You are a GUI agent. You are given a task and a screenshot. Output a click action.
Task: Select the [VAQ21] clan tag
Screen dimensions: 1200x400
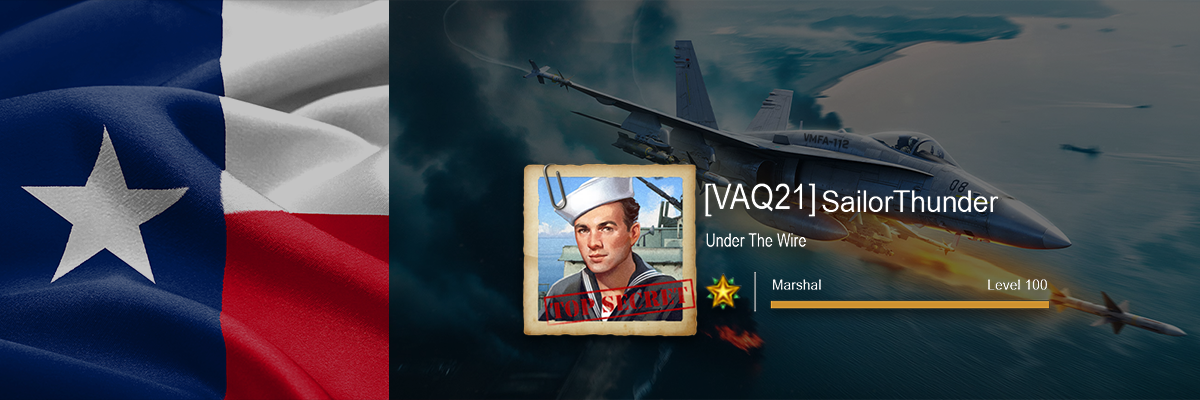(759, 200)
